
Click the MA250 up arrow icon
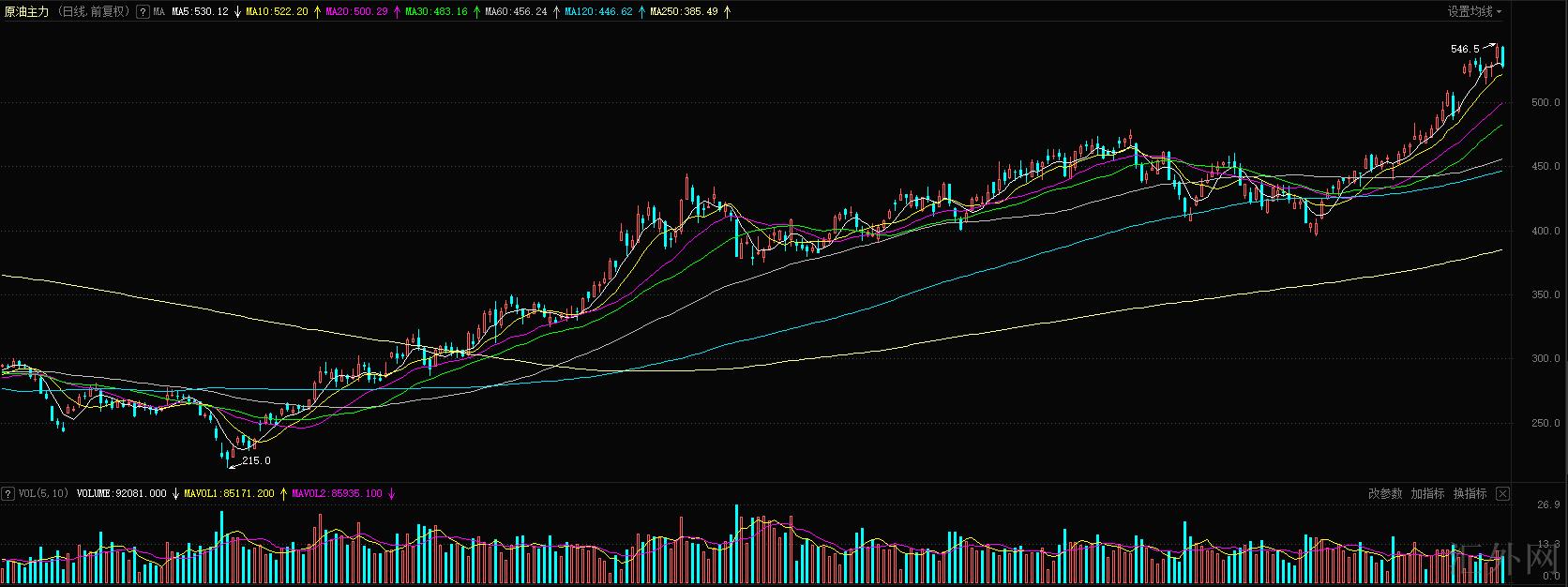(727, 12)
